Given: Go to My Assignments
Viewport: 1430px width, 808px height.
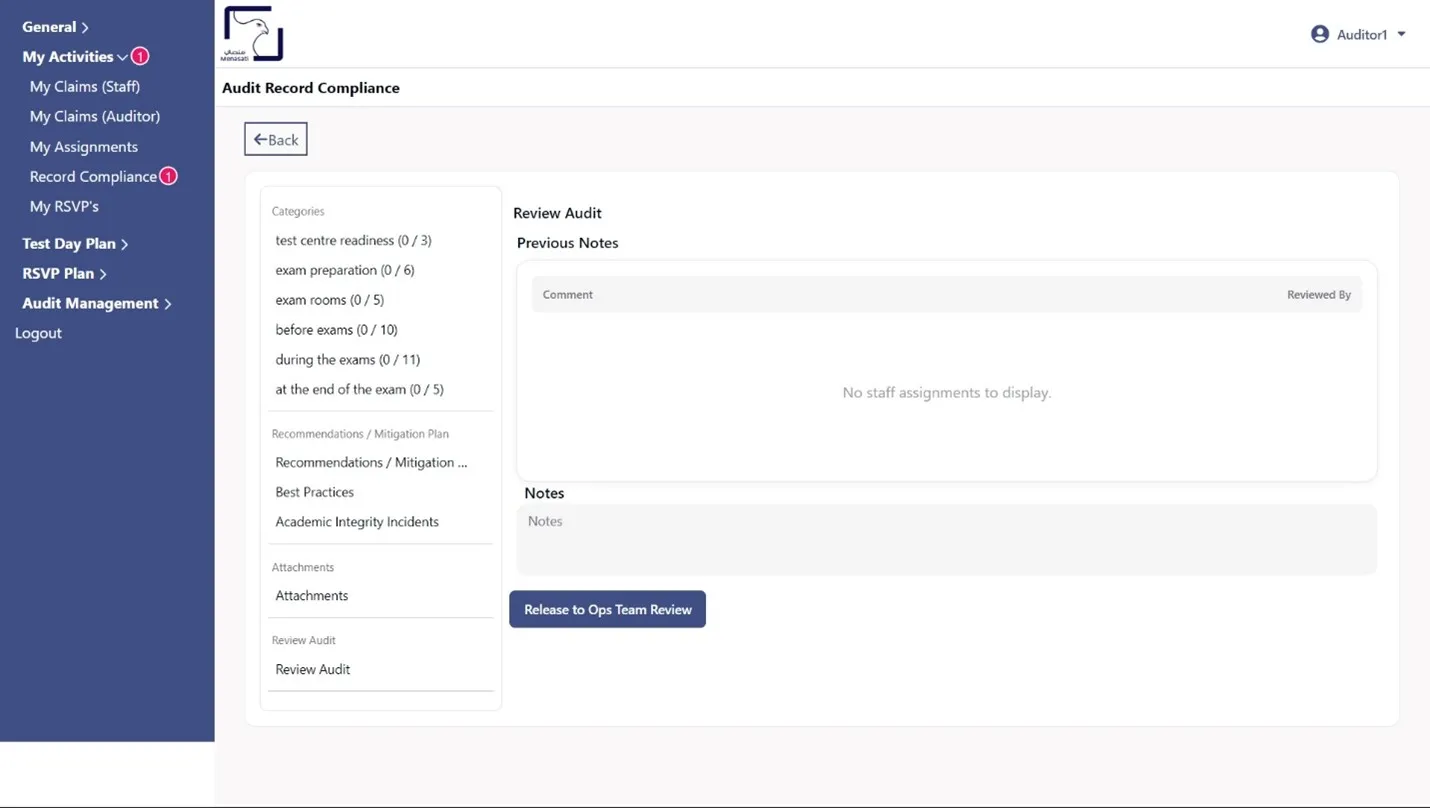Looking at the screenshot, I should pos(84,147).
